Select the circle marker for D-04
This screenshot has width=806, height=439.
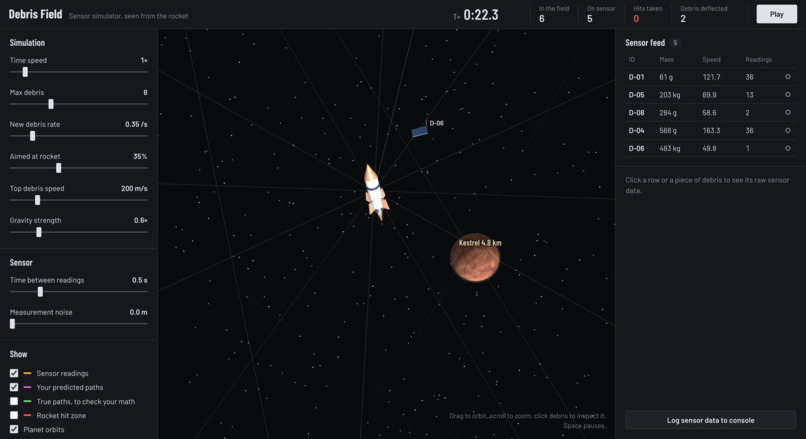(787, 130)
